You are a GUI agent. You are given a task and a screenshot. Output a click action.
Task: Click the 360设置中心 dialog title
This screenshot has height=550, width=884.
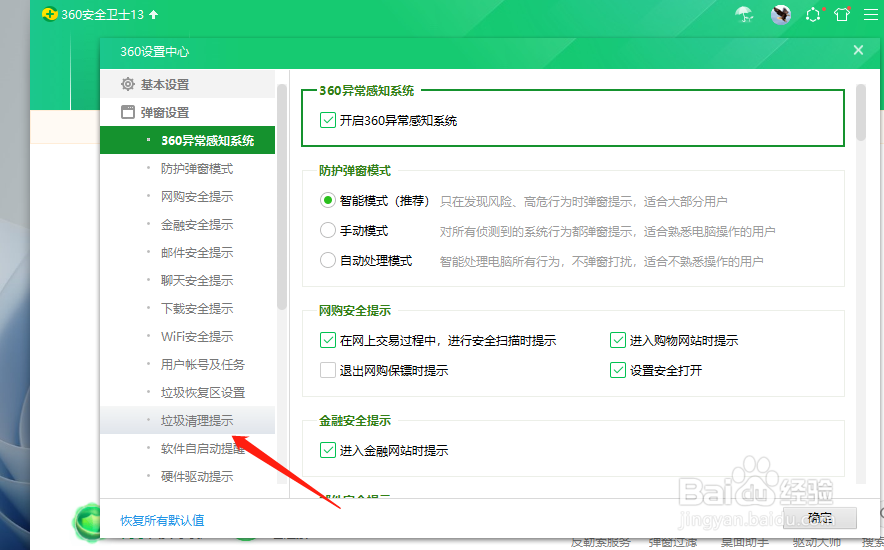pos(154,51)
